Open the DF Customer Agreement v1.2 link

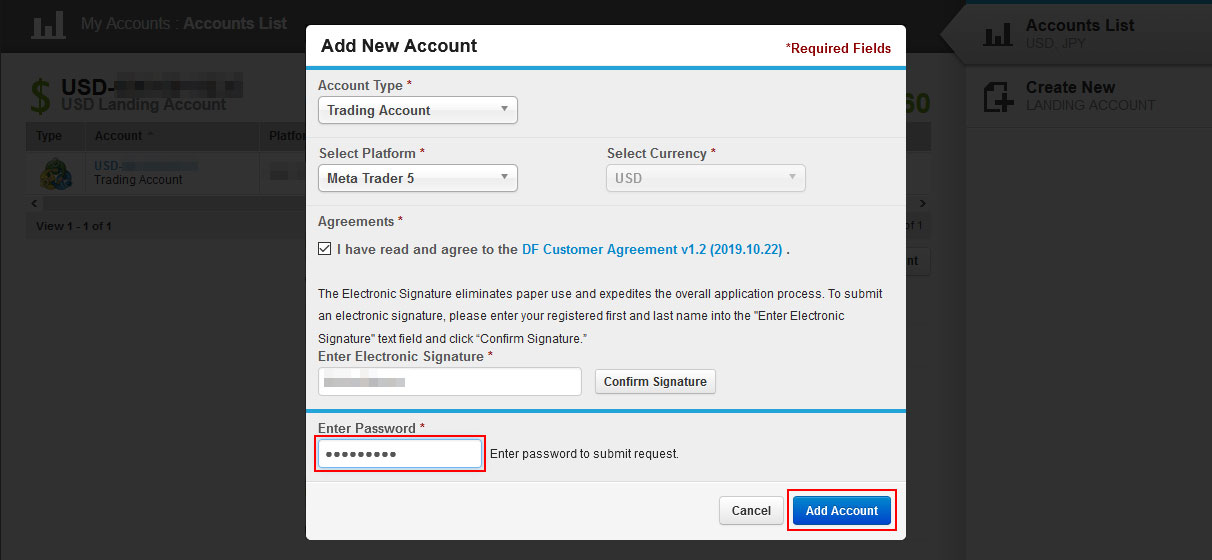tap(652, 249)
